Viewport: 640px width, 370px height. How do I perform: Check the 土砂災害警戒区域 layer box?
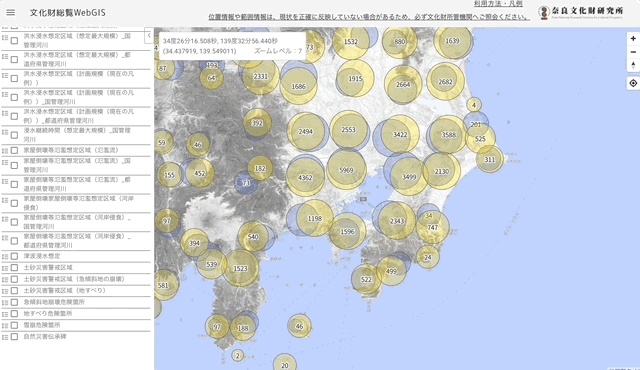click(x=14, y=268)
